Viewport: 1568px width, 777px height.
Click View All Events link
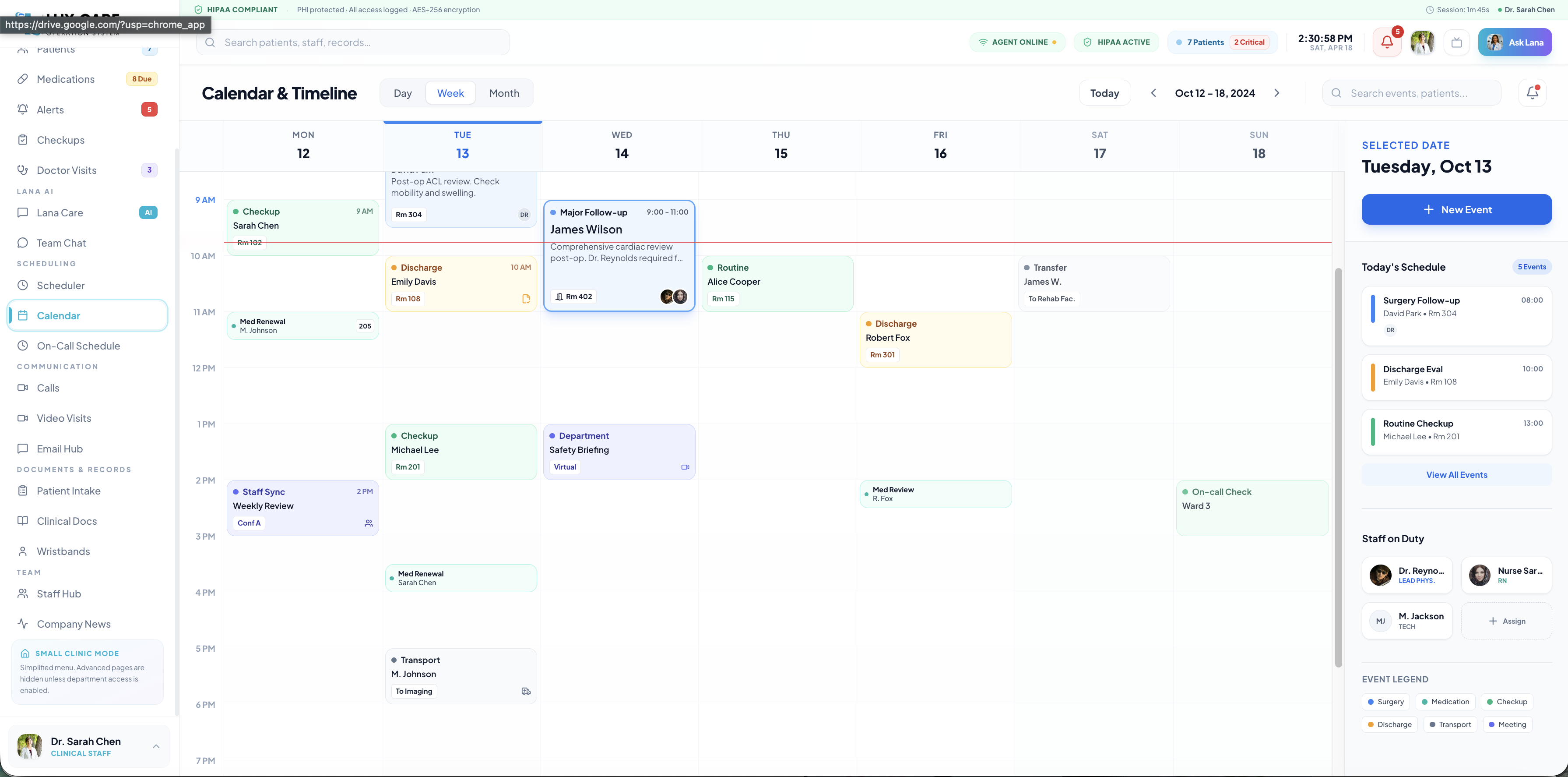[1456, 475]
